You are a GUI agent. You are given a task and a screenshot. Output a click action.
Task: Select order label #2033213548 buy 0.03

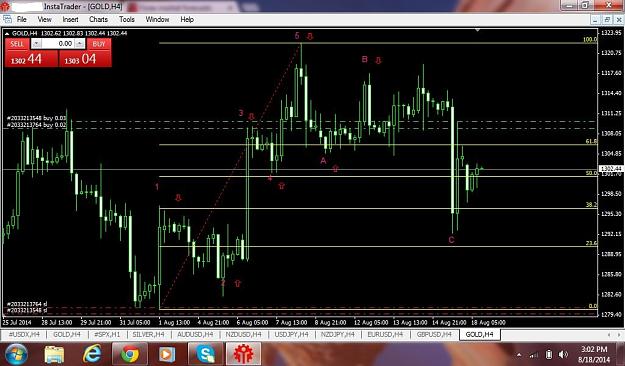[37, 118]
